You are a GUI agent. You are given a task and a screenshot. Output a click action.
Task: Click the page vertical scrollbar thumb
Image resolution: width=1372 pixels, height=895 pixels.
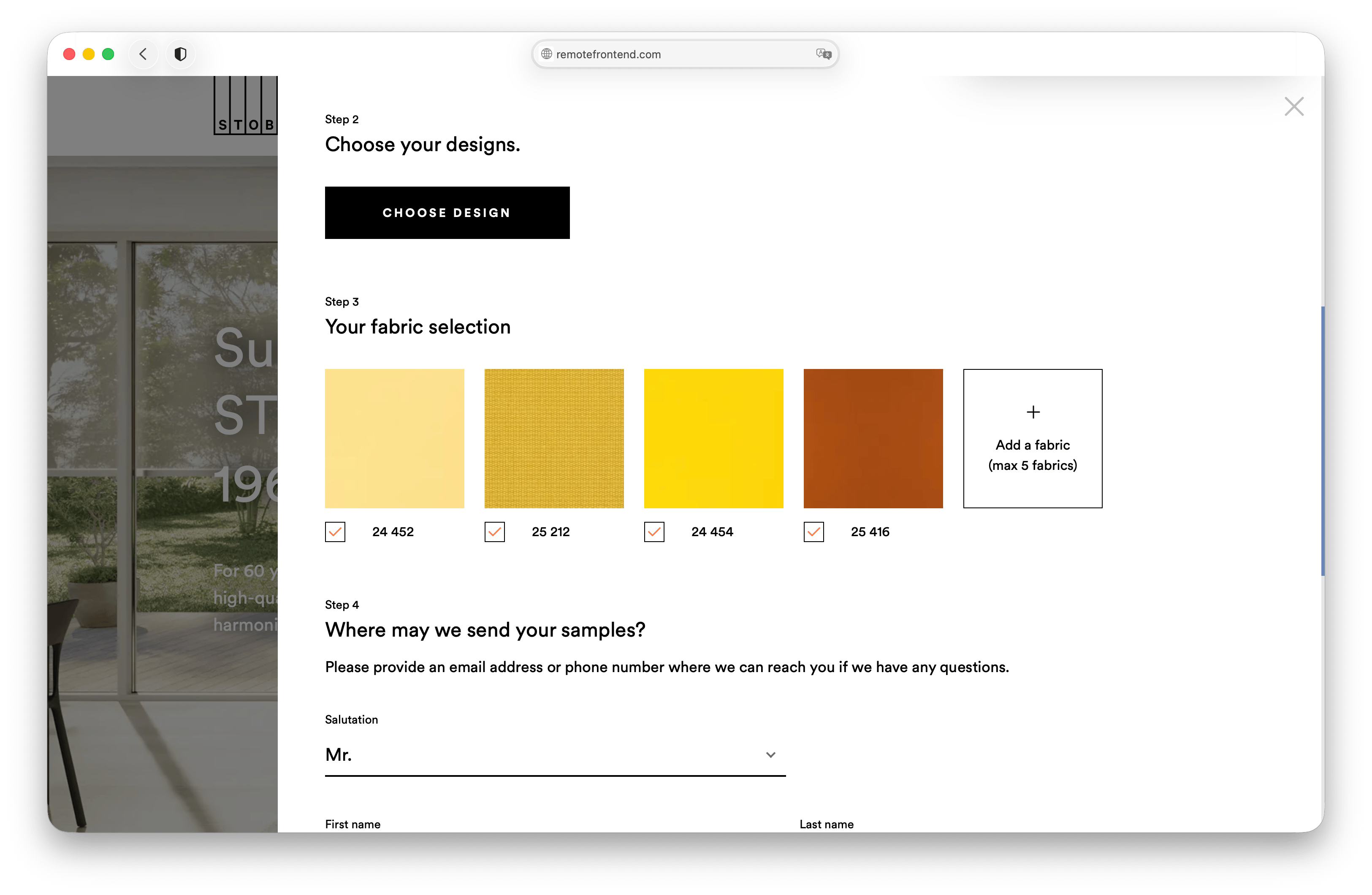pyautogui.click(x=1323, y=441)
